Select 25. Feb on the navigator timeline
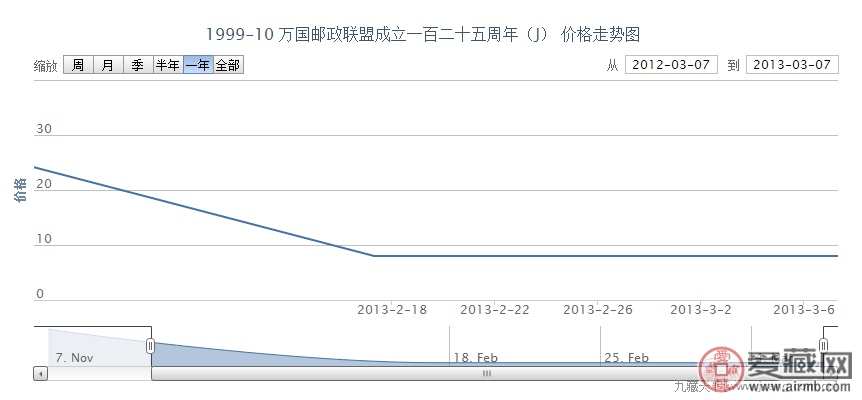The width and height of the screenshot is (862, 400). [x=627, y=357]
